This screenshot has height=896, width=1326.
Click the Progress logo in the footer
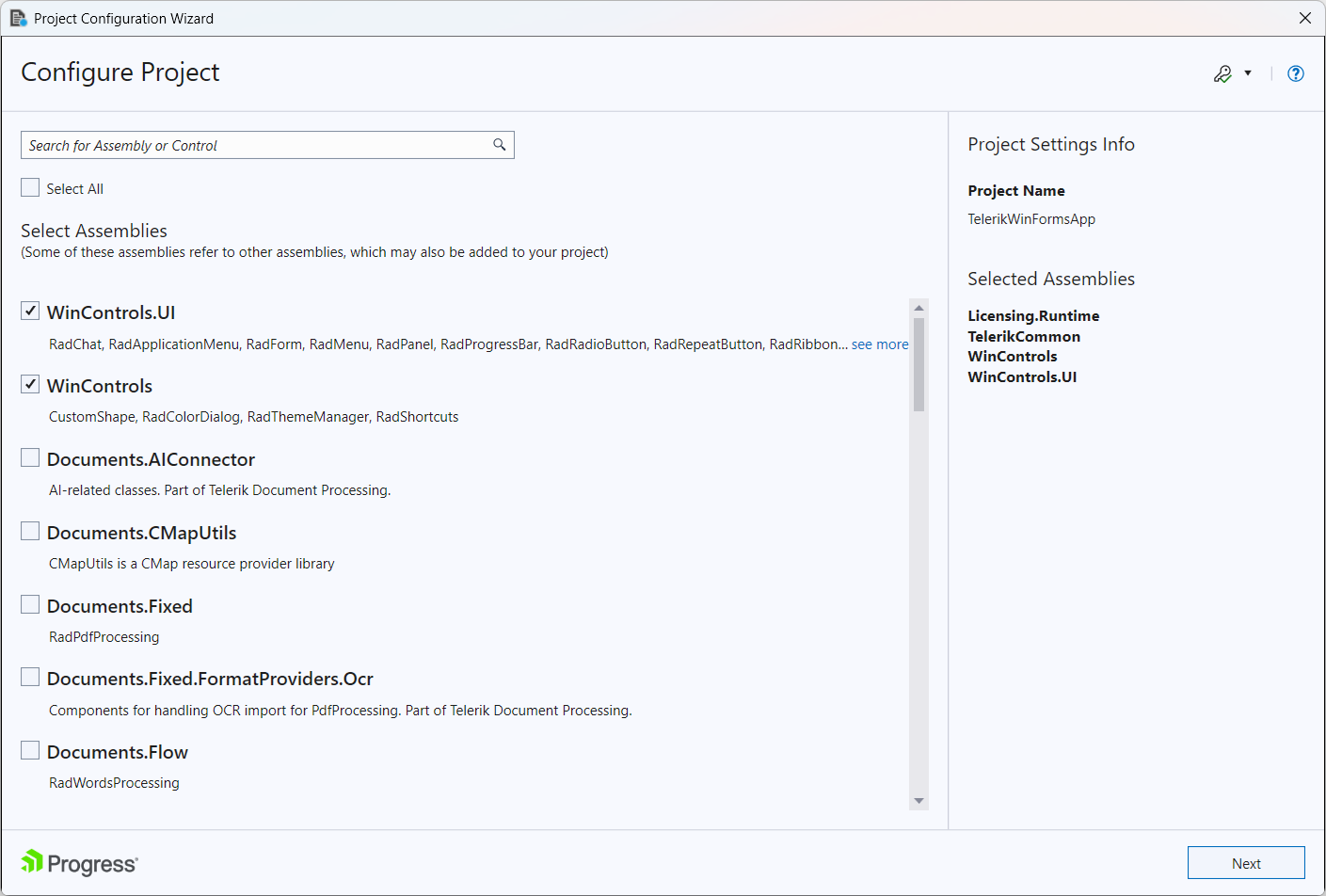[x=78, y=863]
